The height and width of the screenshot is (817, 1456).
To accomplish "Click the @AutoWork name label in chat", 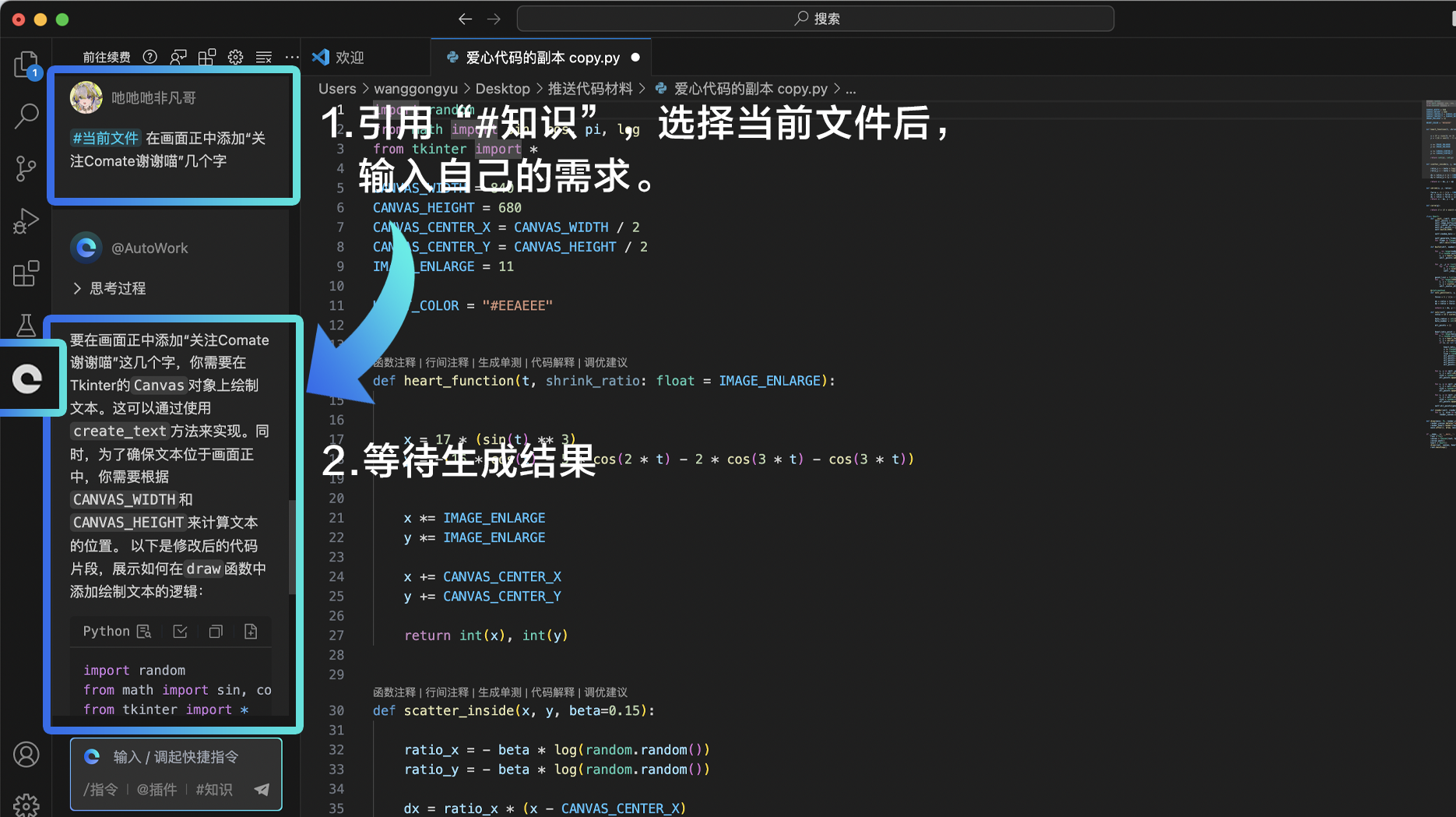I will click(149, 248).
